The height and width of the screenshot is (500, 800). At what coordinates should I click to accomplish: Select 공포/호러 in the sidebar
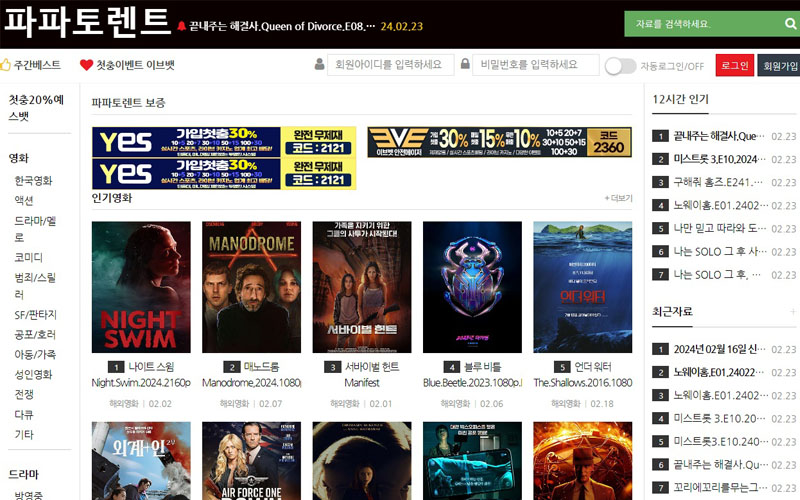click(35, 335)
